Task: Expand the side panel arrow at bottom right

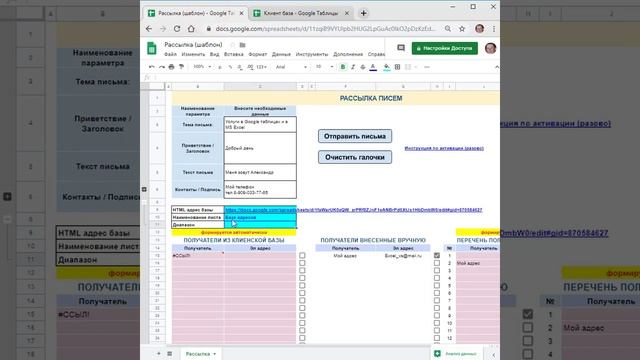Action: pos(493,355)
